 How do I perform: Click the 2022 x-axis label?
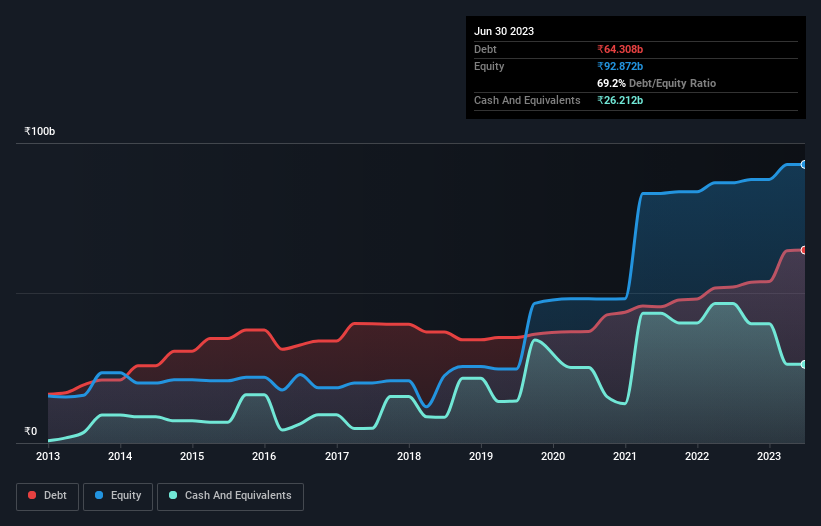tap(697, 456)
